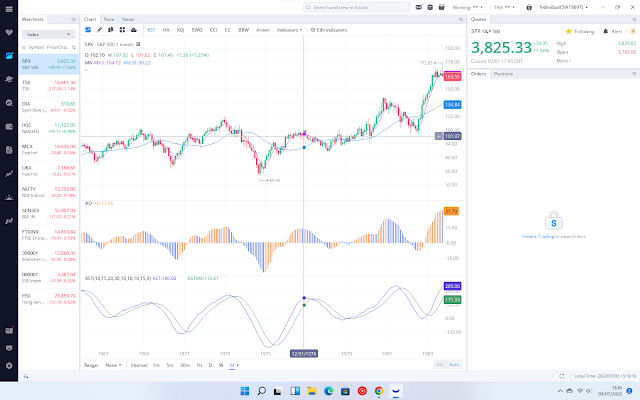The width and height of the screenshot is (640, 400).
Task: Click the orange icon beside Alert
Action: point(633,31)
